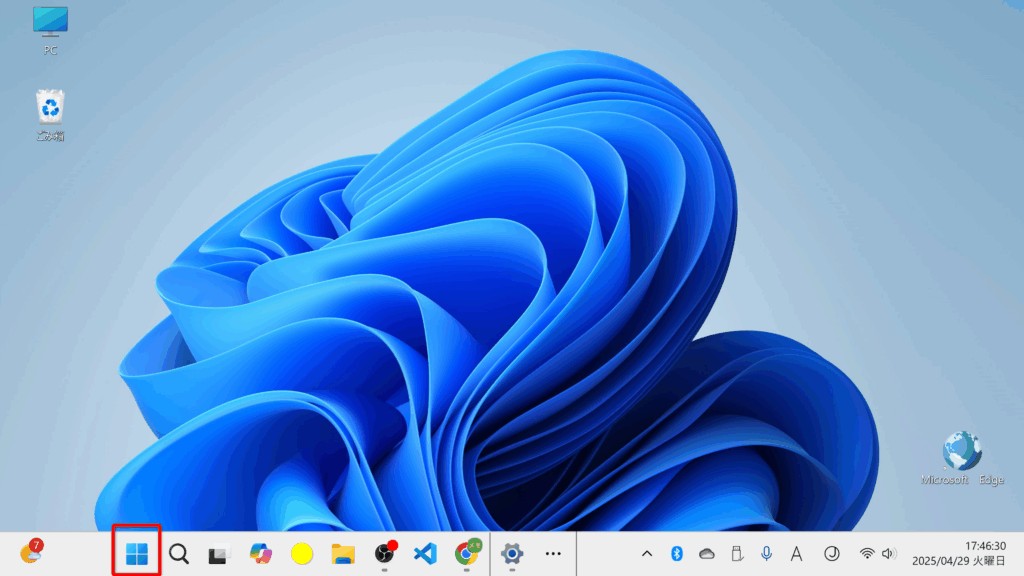
Task: Open taskbar Search magnifier
Action: pyautogui.click(x=178, y=554)
